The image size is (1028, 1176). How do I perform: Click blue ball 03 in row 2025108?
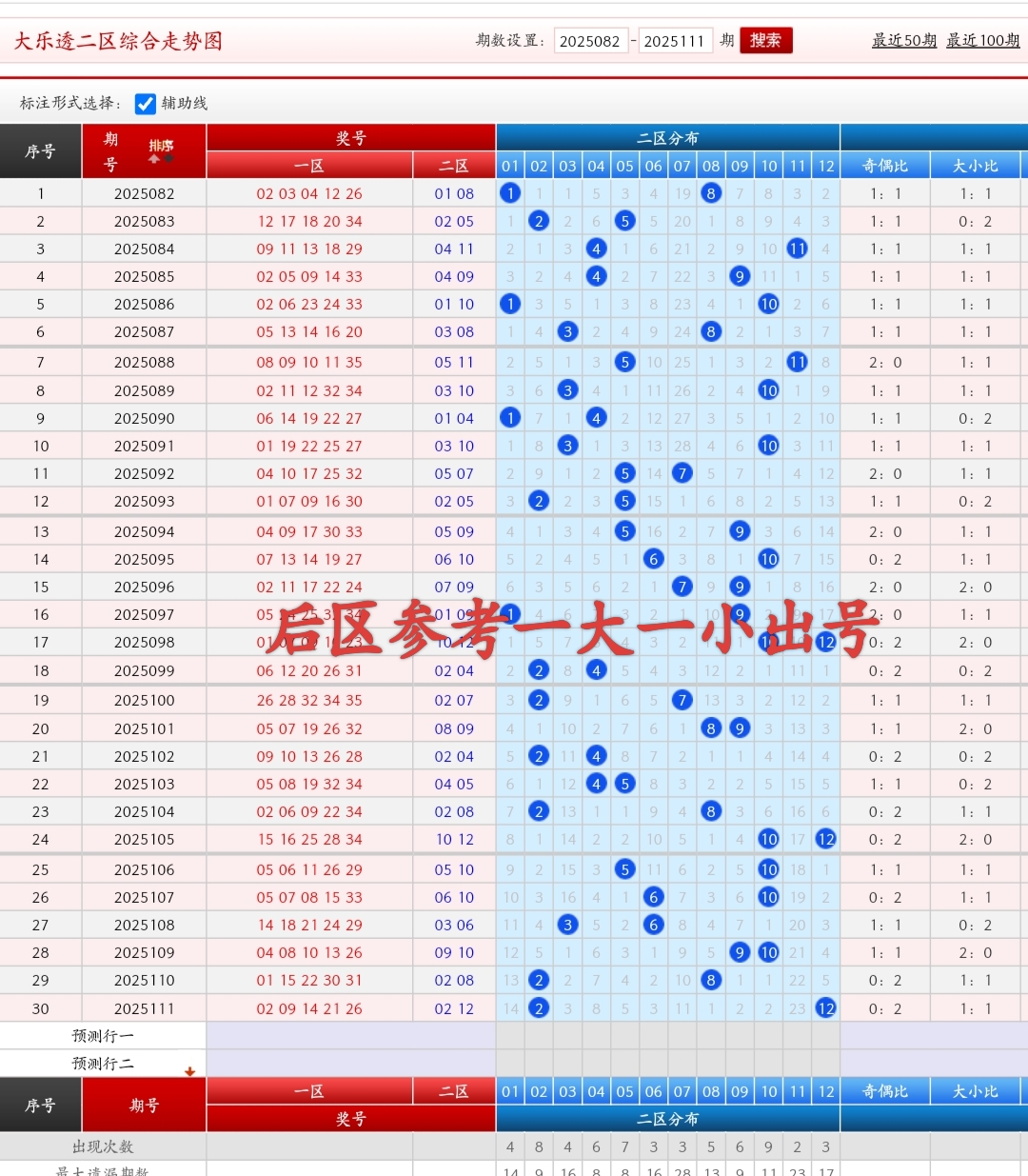(x=567, y=925)
